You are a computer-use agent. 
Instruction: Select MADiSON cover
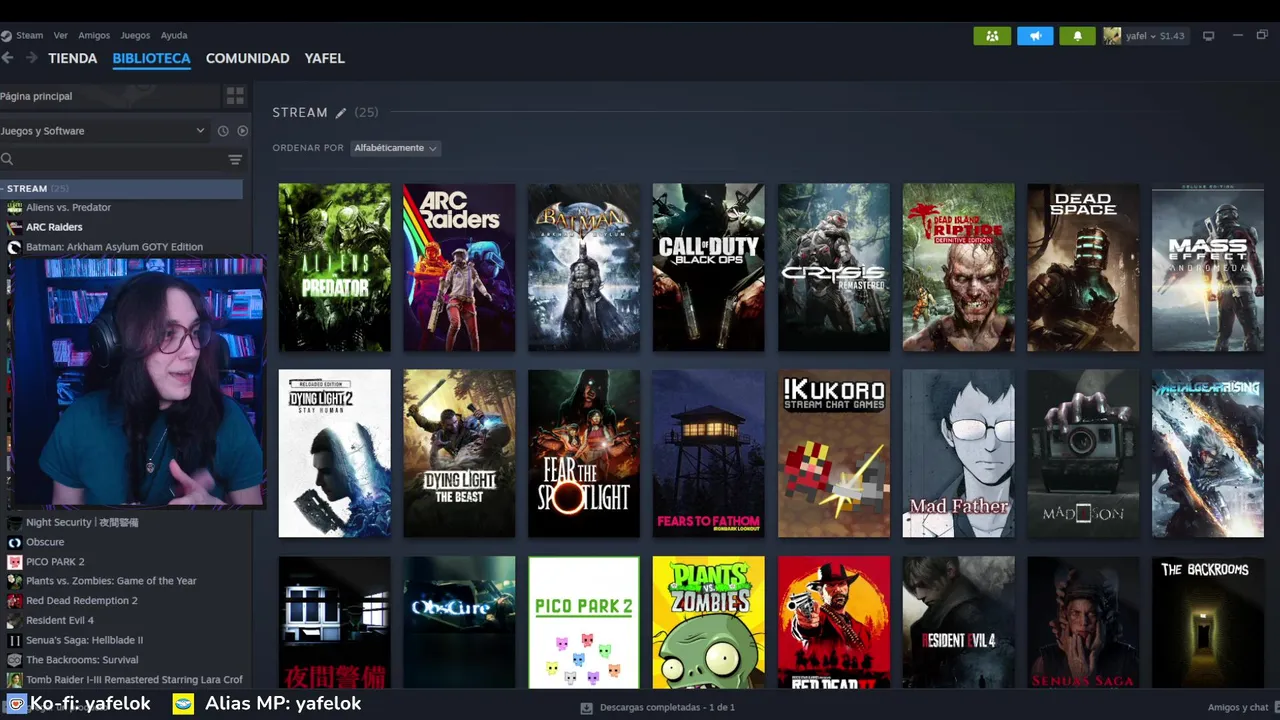pos(1083,454)
